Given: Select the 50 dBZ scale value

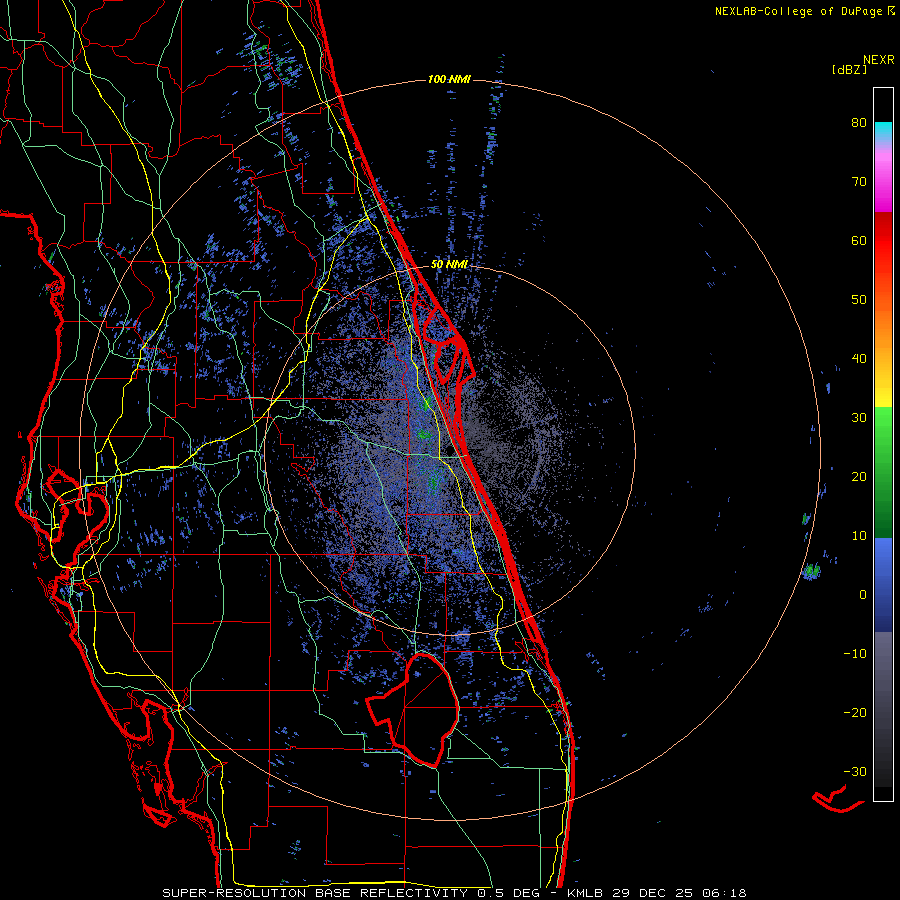Looking at the screenshot, I should (859, 300).
